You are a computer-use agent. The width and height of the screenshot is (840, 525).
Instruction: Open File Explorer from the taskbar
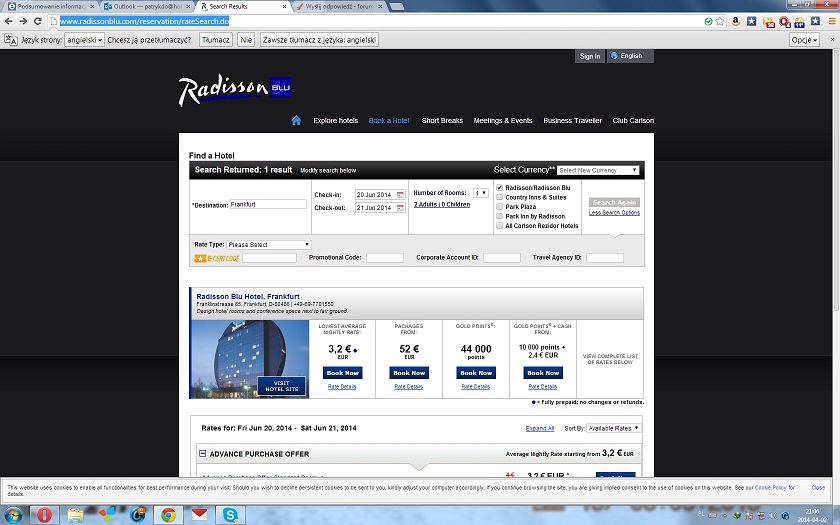(x=76, y=515)
